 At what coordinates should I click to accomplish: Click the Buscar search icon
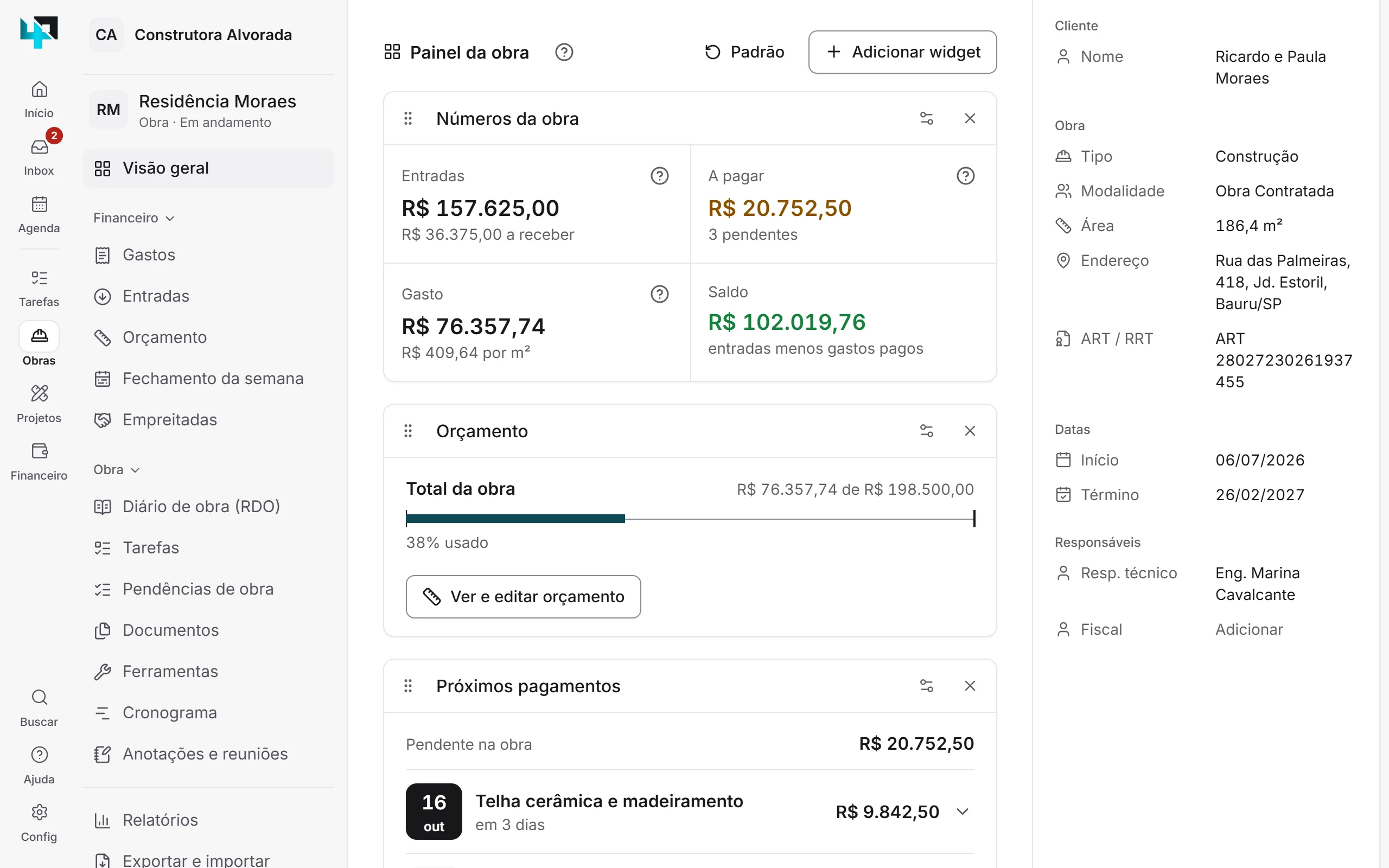(39, 707)
